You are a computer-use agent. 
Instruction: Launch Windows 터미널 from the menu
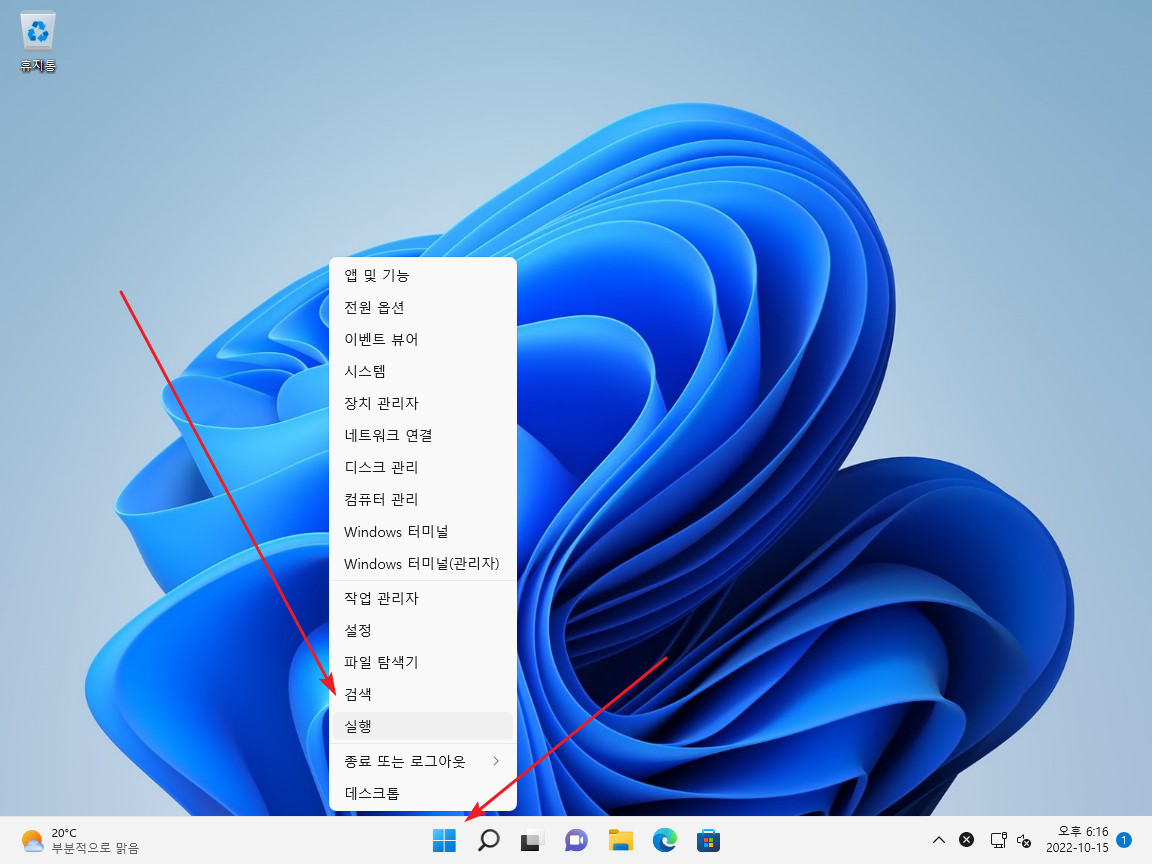[x=422, y=531]
